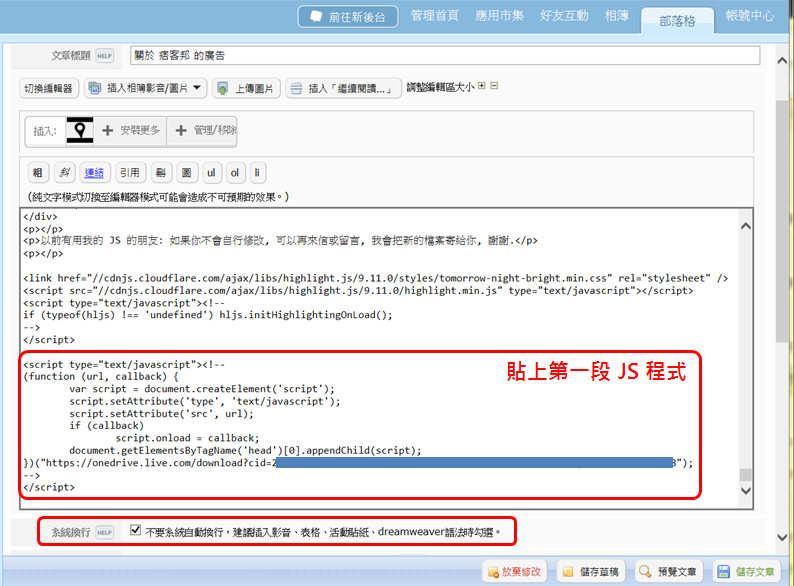Image resolution: width=794 pixels, height=586 pixels.
Task: Click 安裝更多 plugin button
Action: (x=131, y=131)
